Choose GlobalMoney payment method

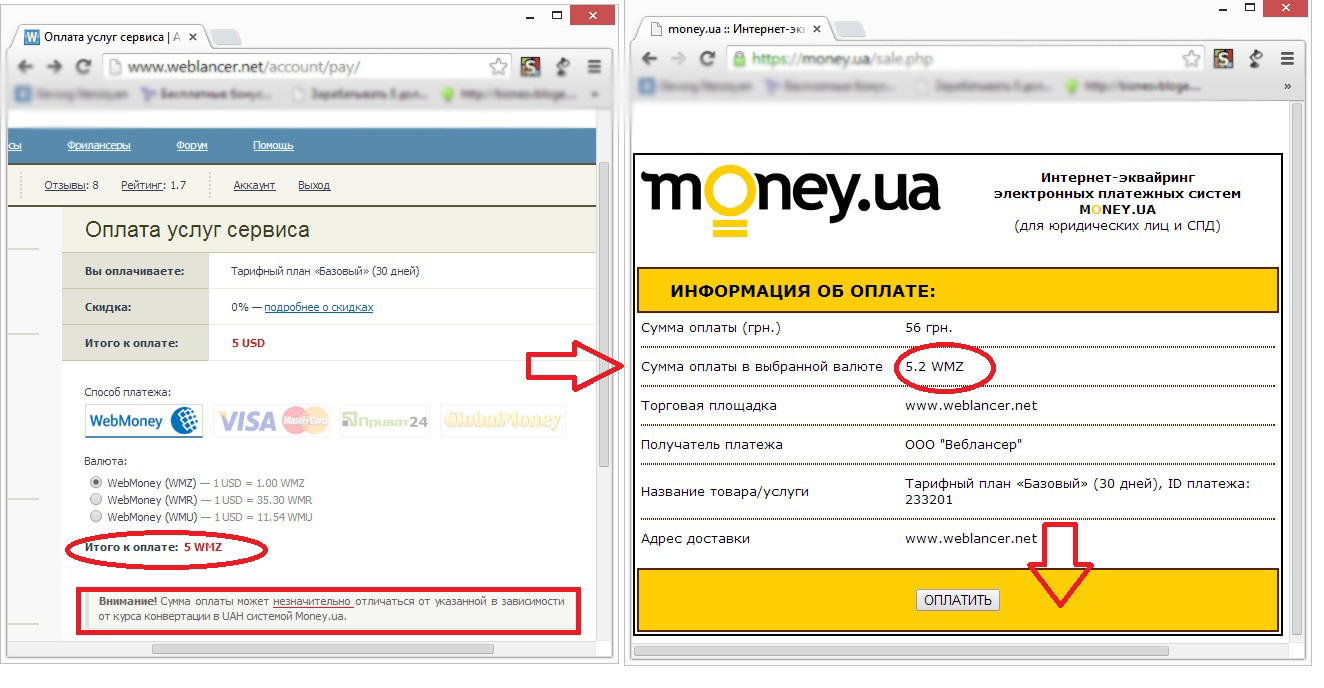coord(502,421)
